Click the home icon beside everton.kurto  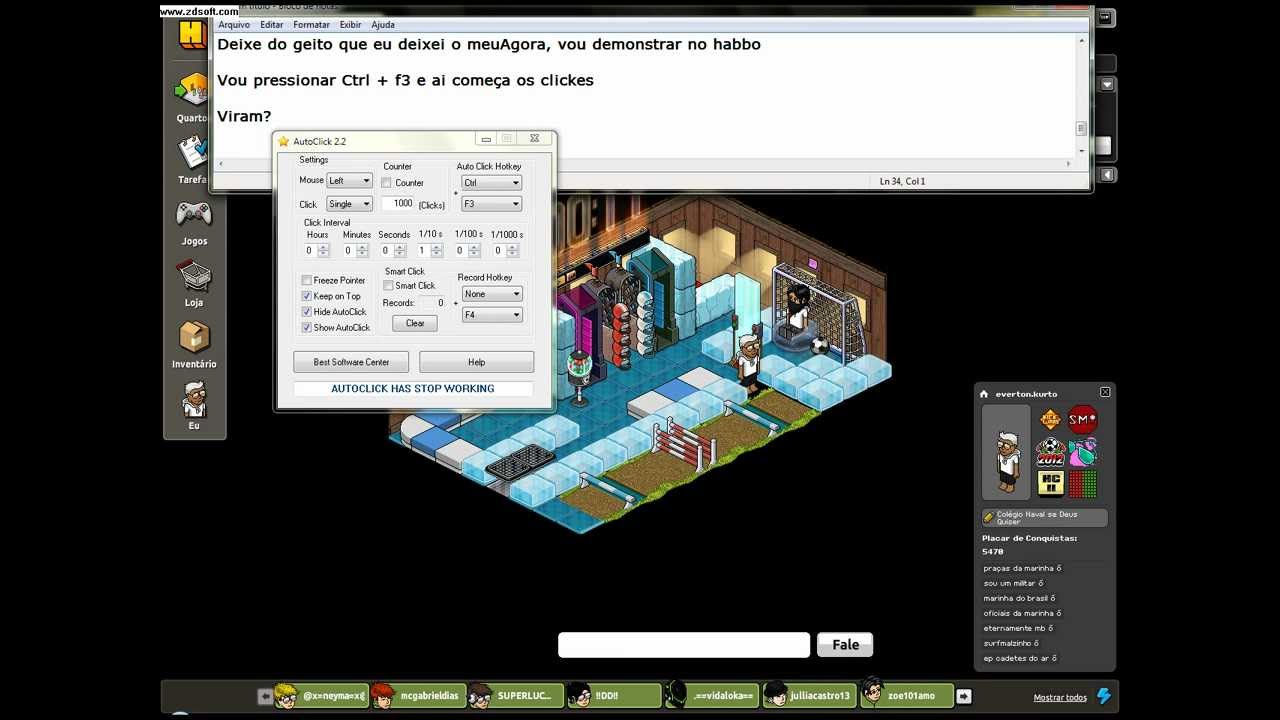coord(984,394)
